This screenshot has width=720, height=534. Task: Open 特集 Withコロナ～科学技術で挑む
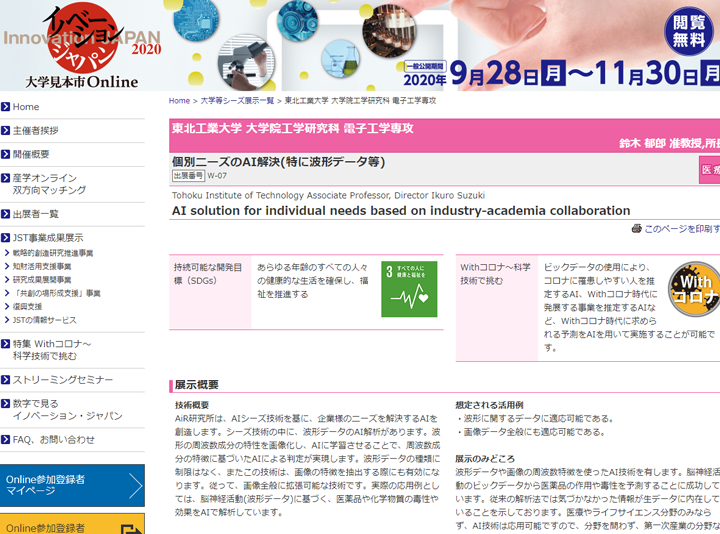tap(52, 350)
